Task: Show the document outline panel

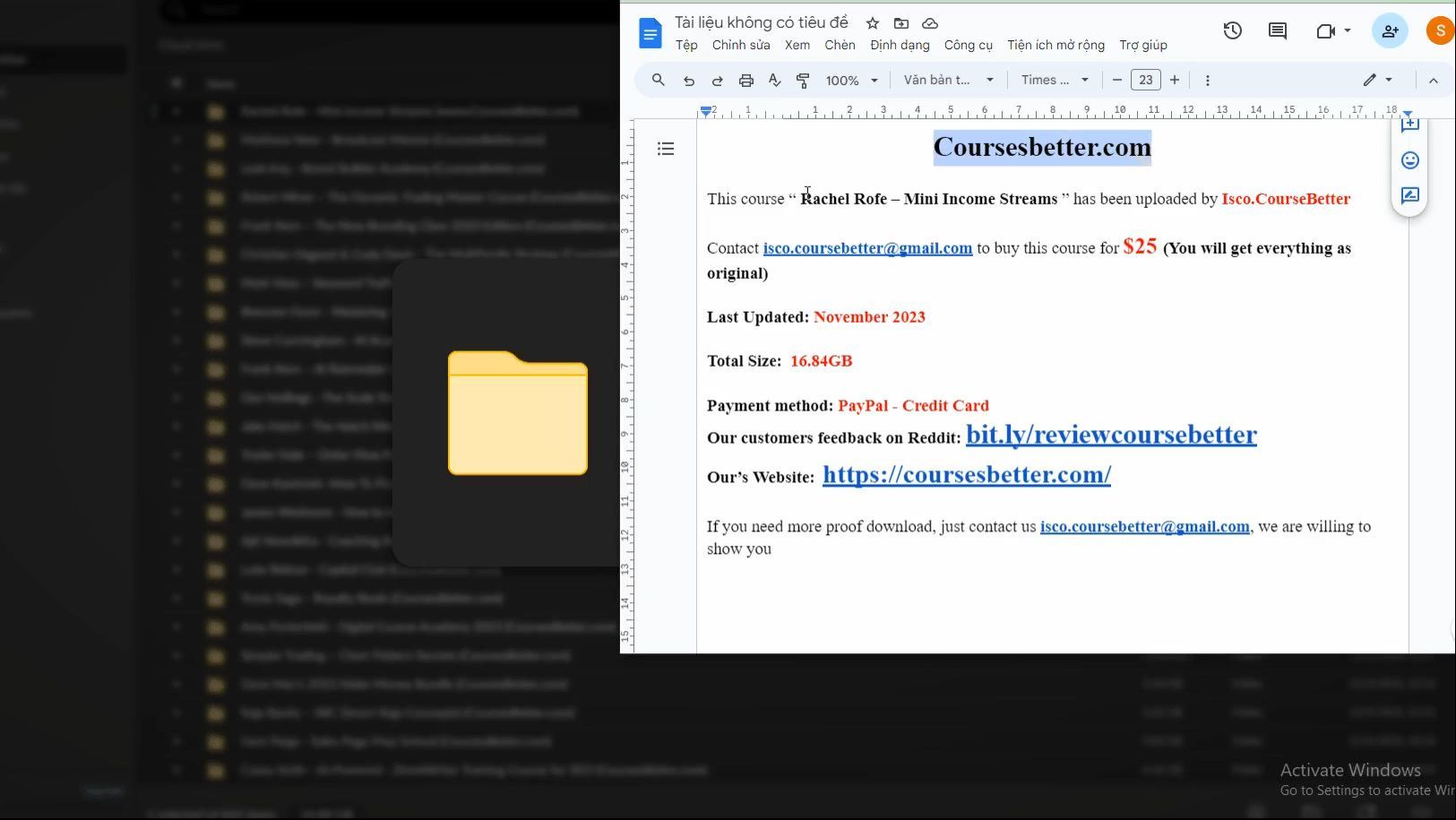Action: coord(666,149)
